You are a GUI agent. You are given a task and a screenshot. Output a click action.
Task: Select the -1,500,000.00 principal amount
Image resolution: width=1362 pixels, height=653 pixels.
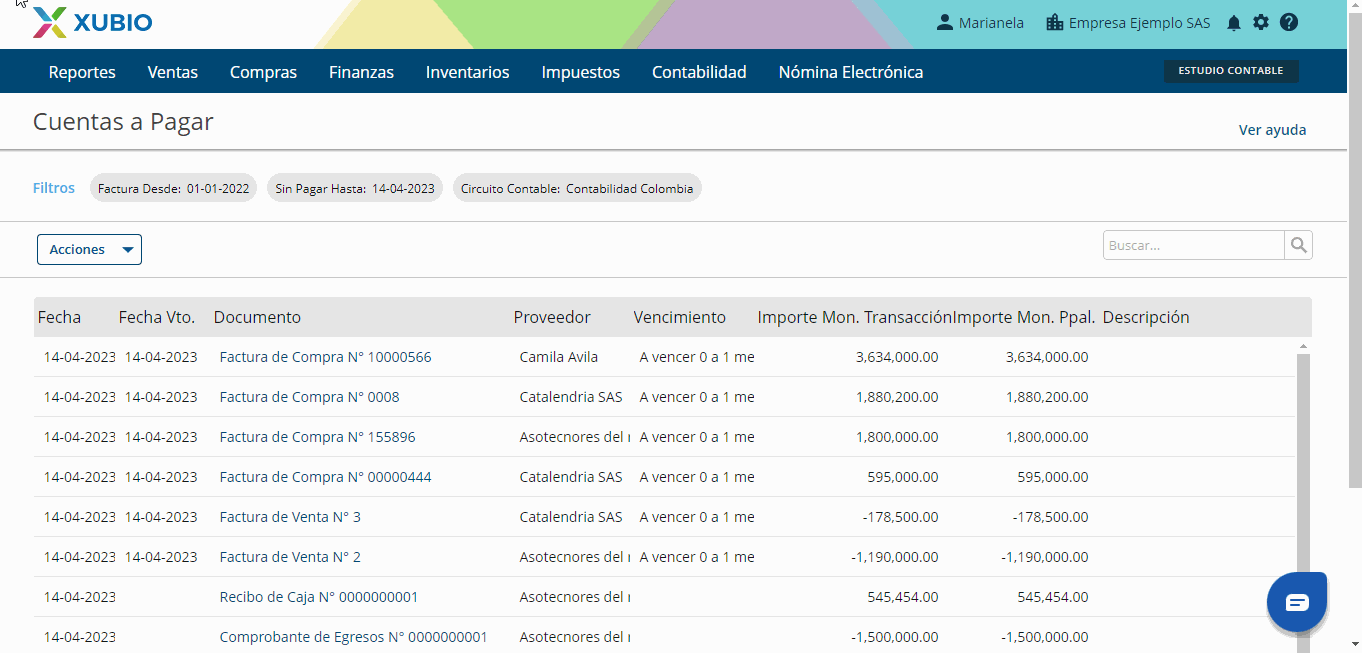coord(1045,637)
